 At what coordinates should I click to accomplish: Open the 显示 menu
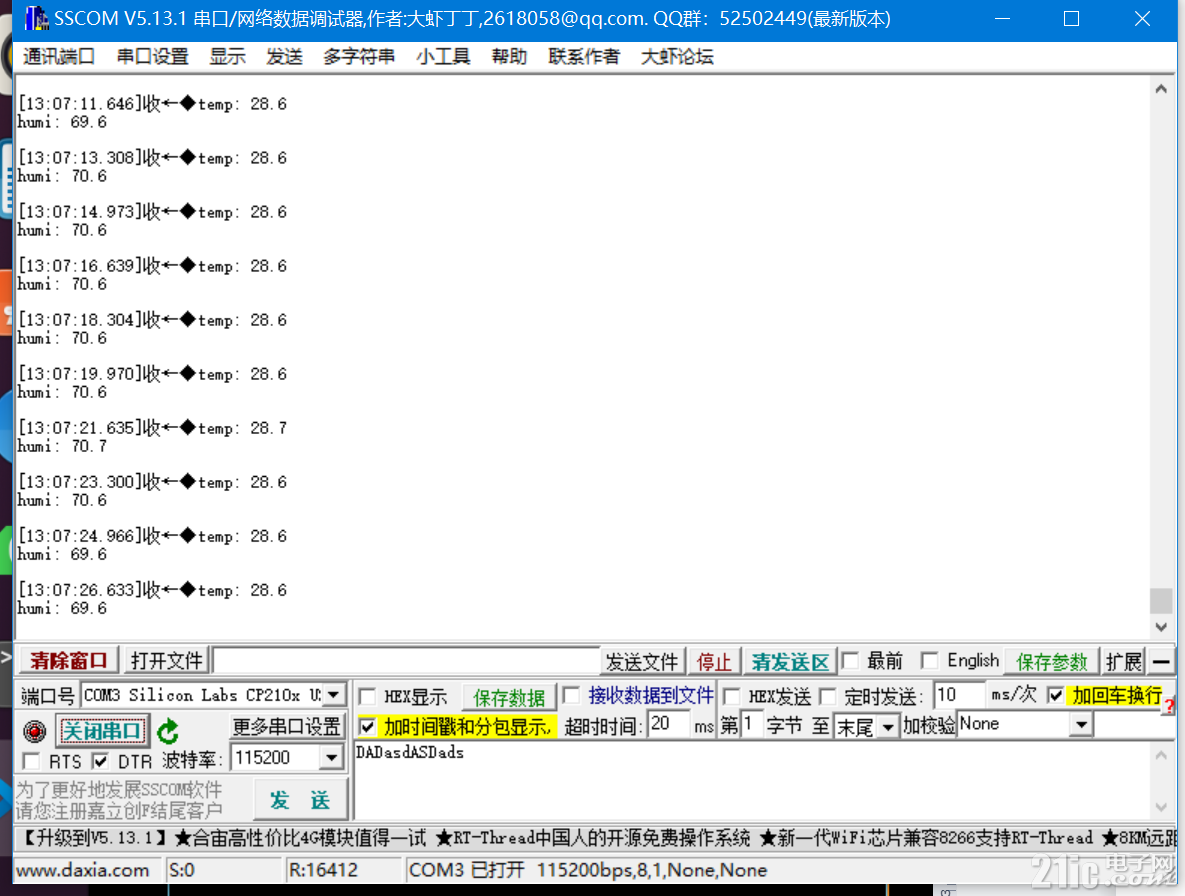227,57
